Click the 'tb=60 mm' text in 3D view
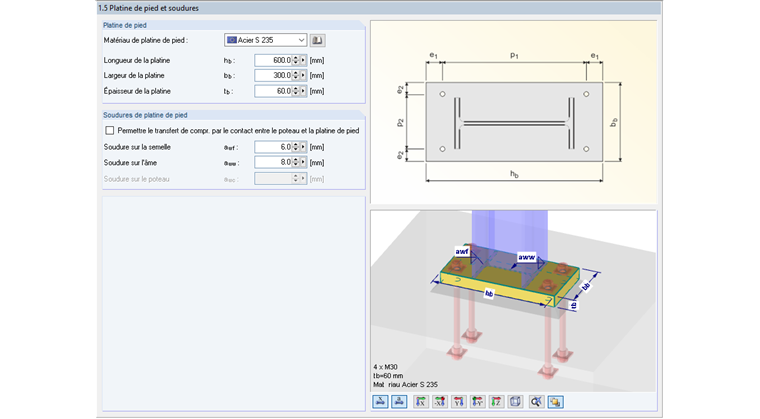The width and height of the screenshot is (760, 419). (x=388, y=376)
